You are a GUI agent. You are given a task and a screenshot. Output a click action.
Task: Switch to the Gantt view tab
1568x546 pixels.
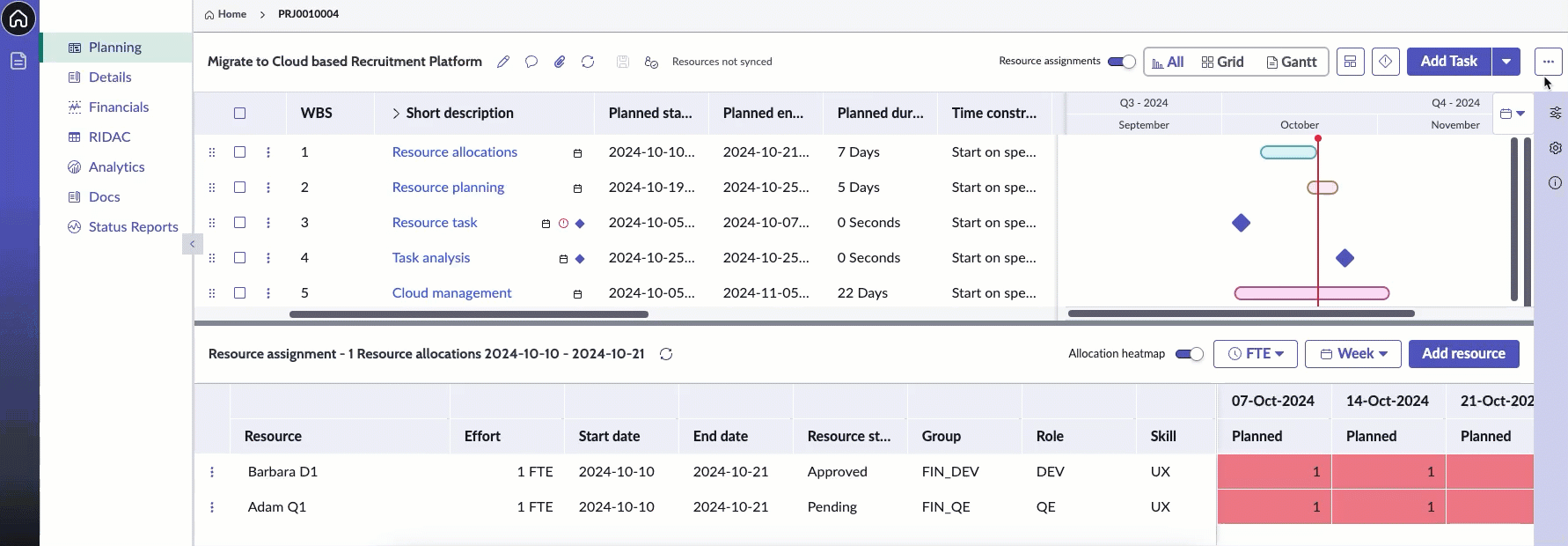(x=1292, y=62)
